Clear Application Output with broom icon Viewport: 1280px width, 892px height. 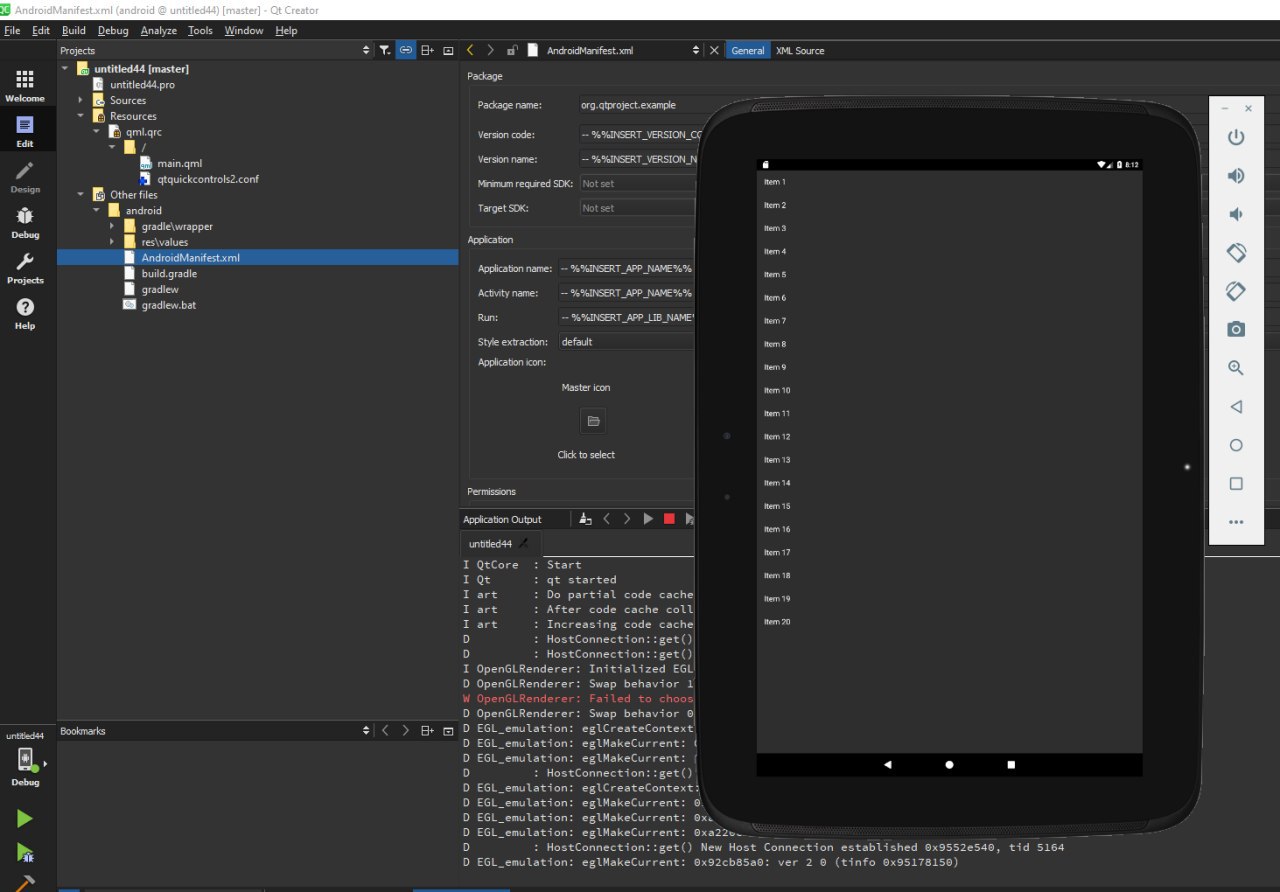[x=586, y=519]
